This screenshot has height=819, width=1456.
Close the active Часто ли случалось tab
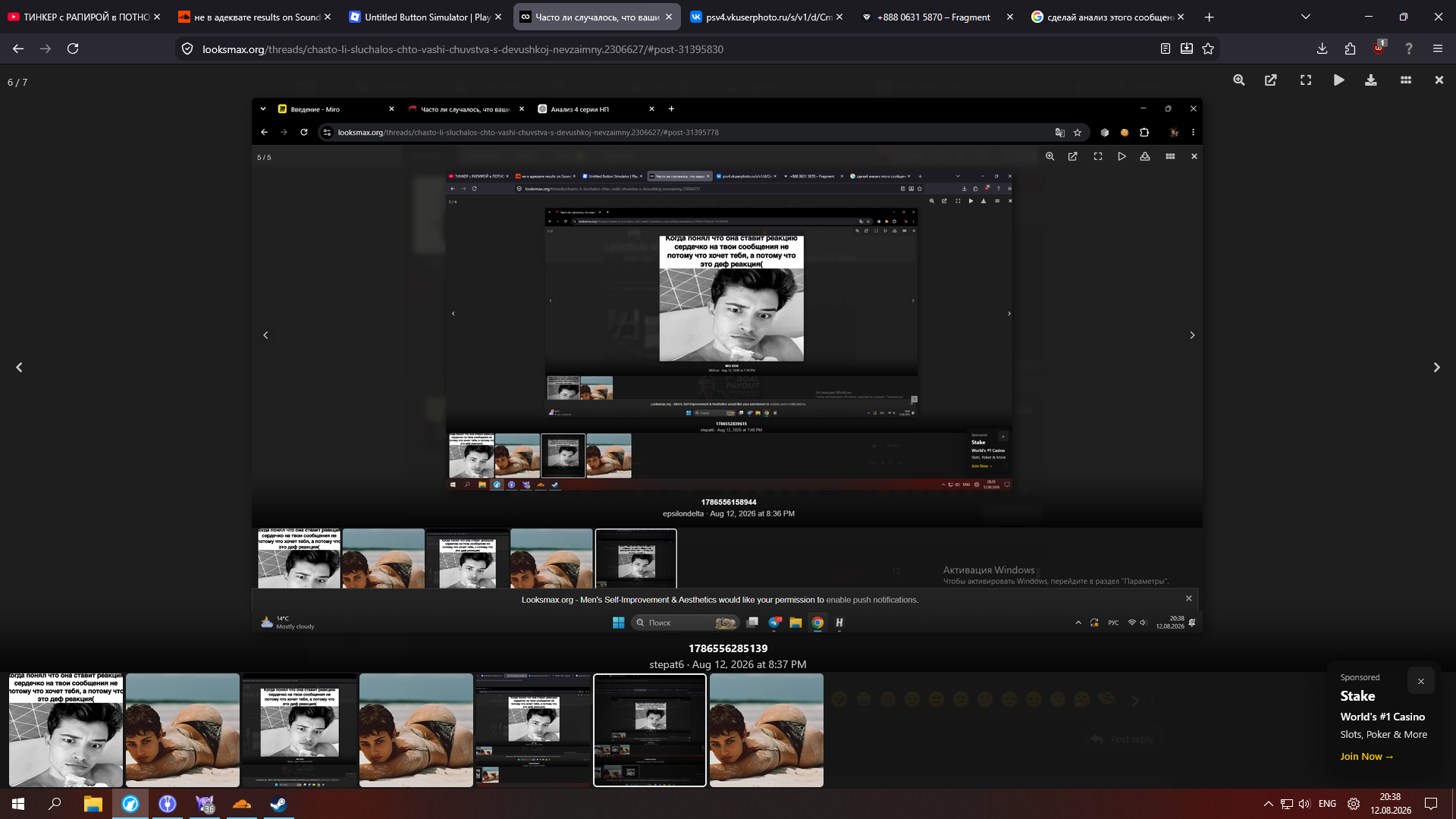(669, 17)
